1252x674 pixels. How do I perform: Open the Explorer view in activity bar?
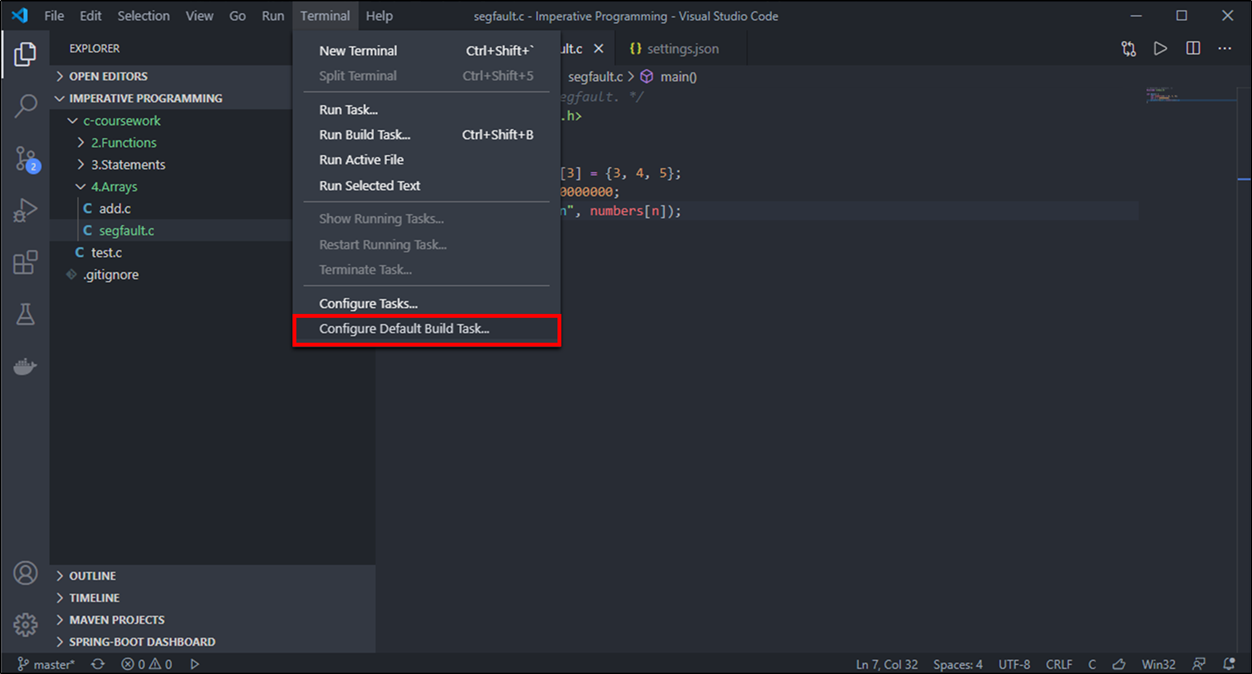tap(25, 54)
